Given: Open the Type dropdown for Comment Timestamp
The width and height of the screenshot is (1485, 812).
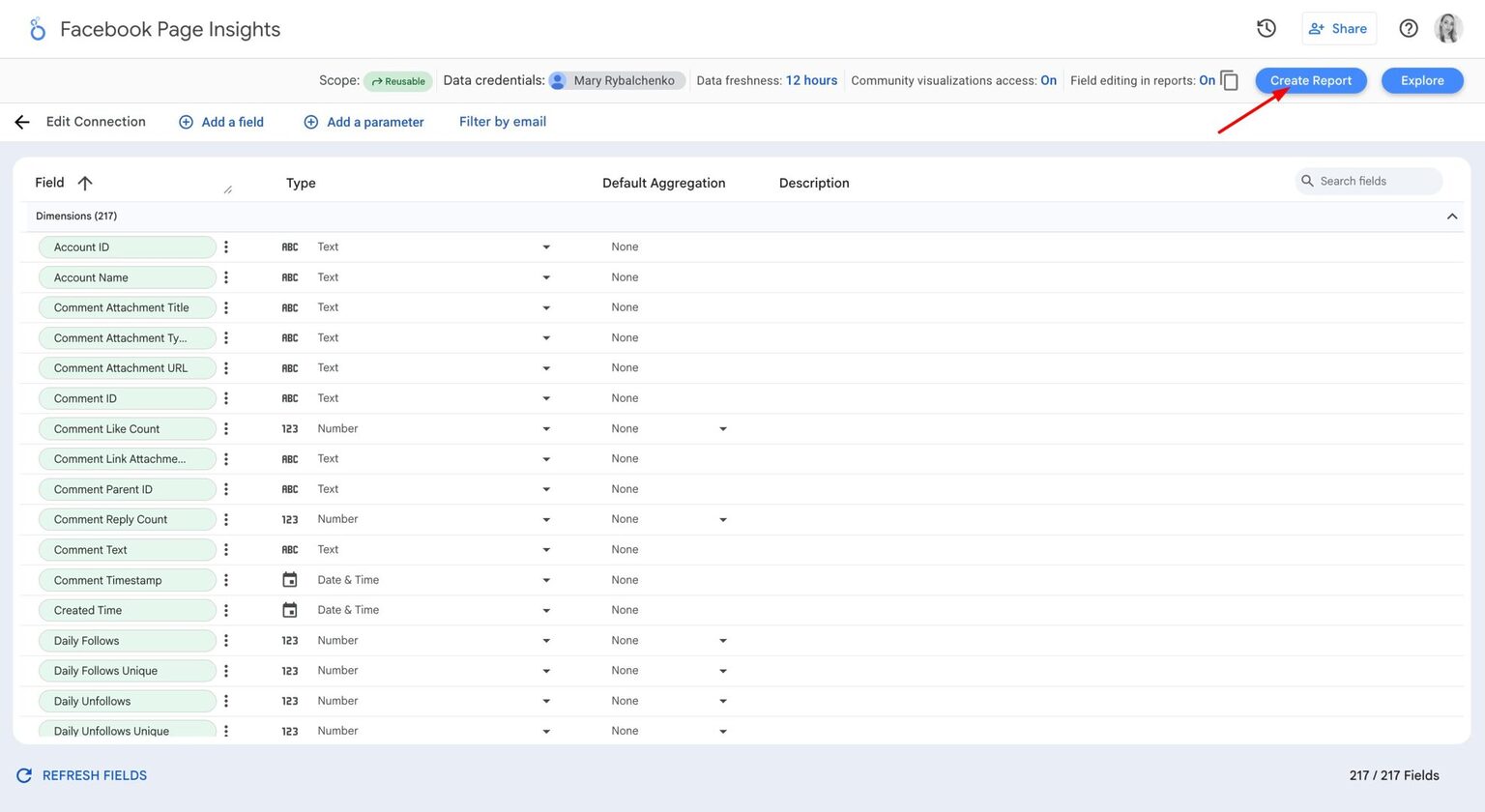Looking at the screenshot, I should point(546,580).
